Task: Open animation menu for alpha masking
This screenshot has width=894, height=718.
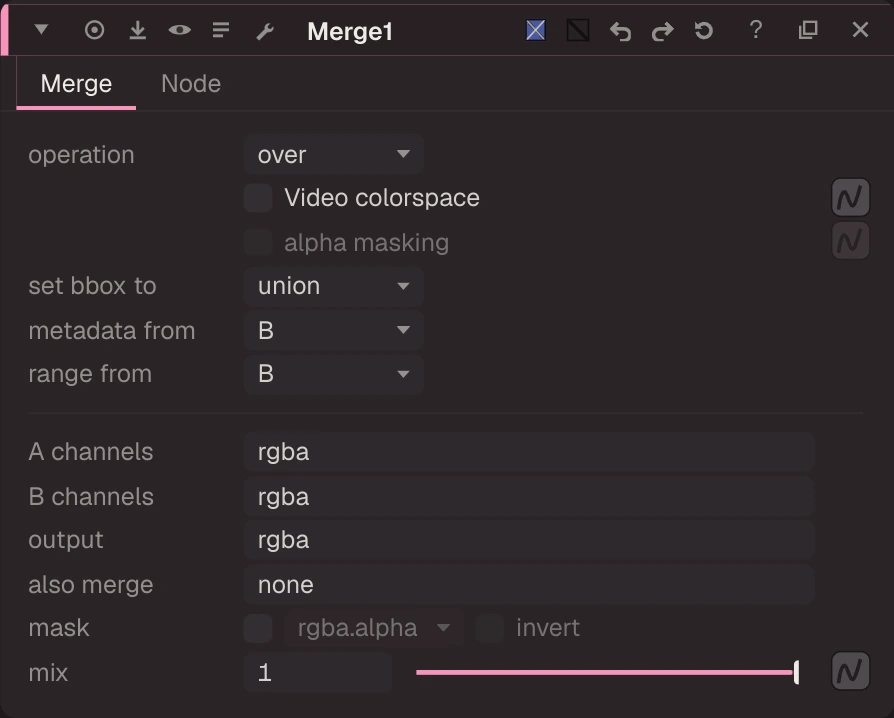Action: click(851, 241)
